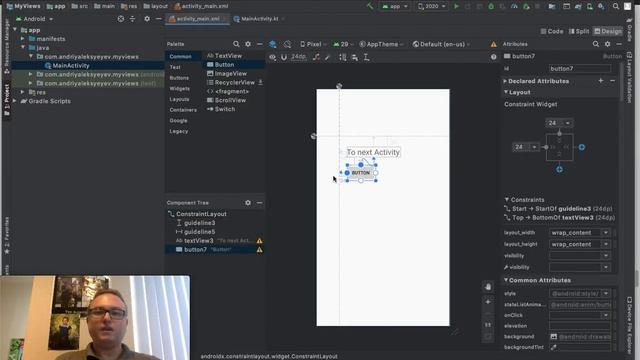Select Text category in Palette

(175, 67)
